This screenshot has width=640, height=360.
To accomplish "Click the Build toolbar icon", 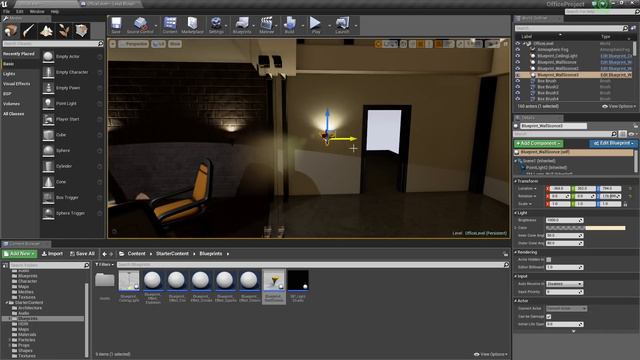I will tap(289, 25).
